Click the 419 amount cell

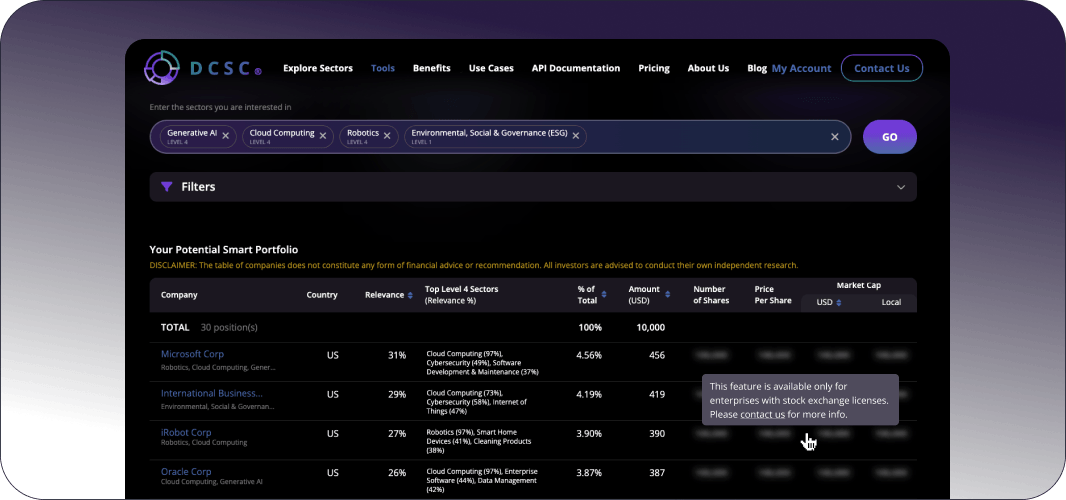point(657,395)
